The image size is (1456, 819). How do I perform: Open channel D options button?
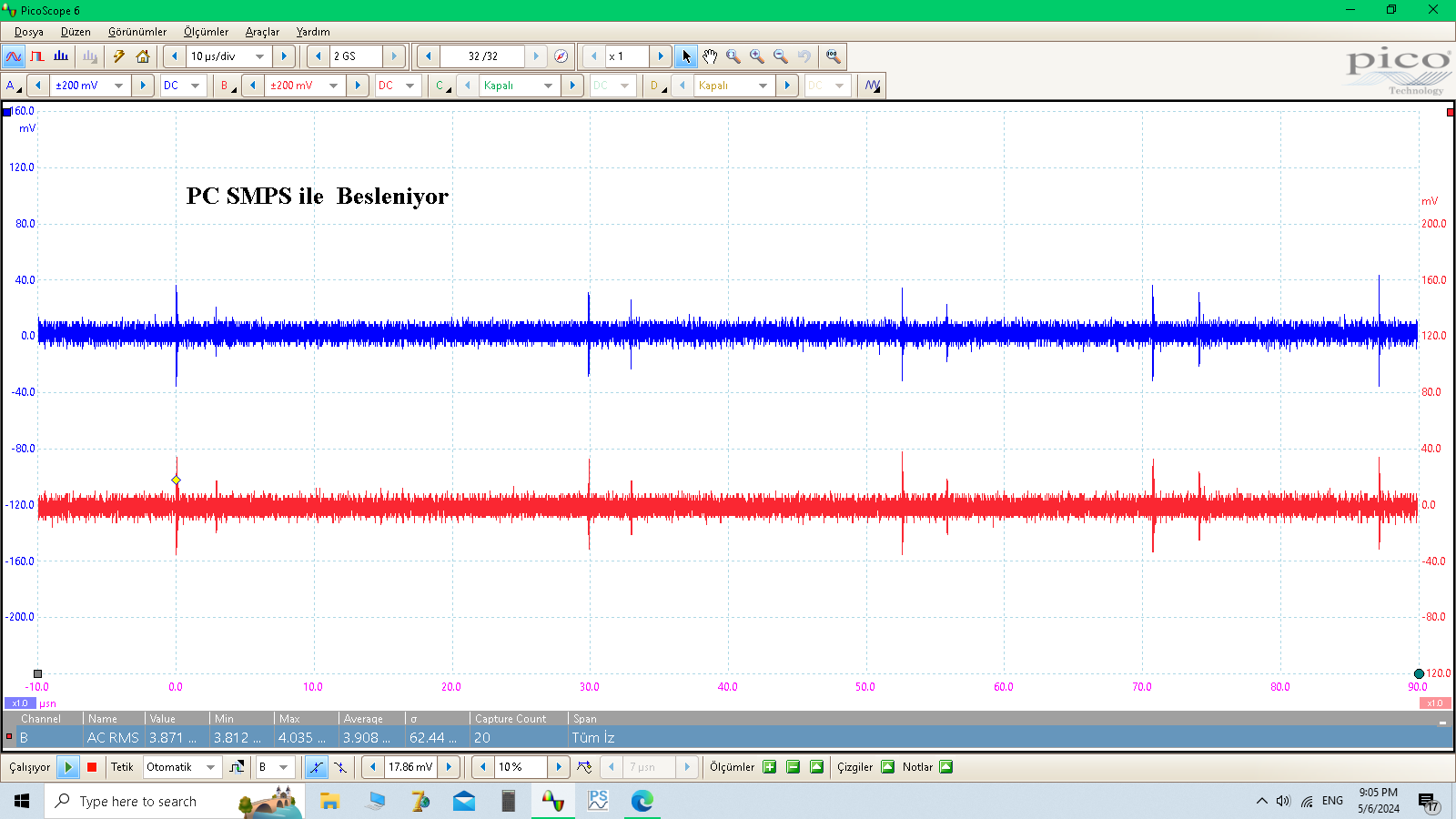click(x=657, y=86)
